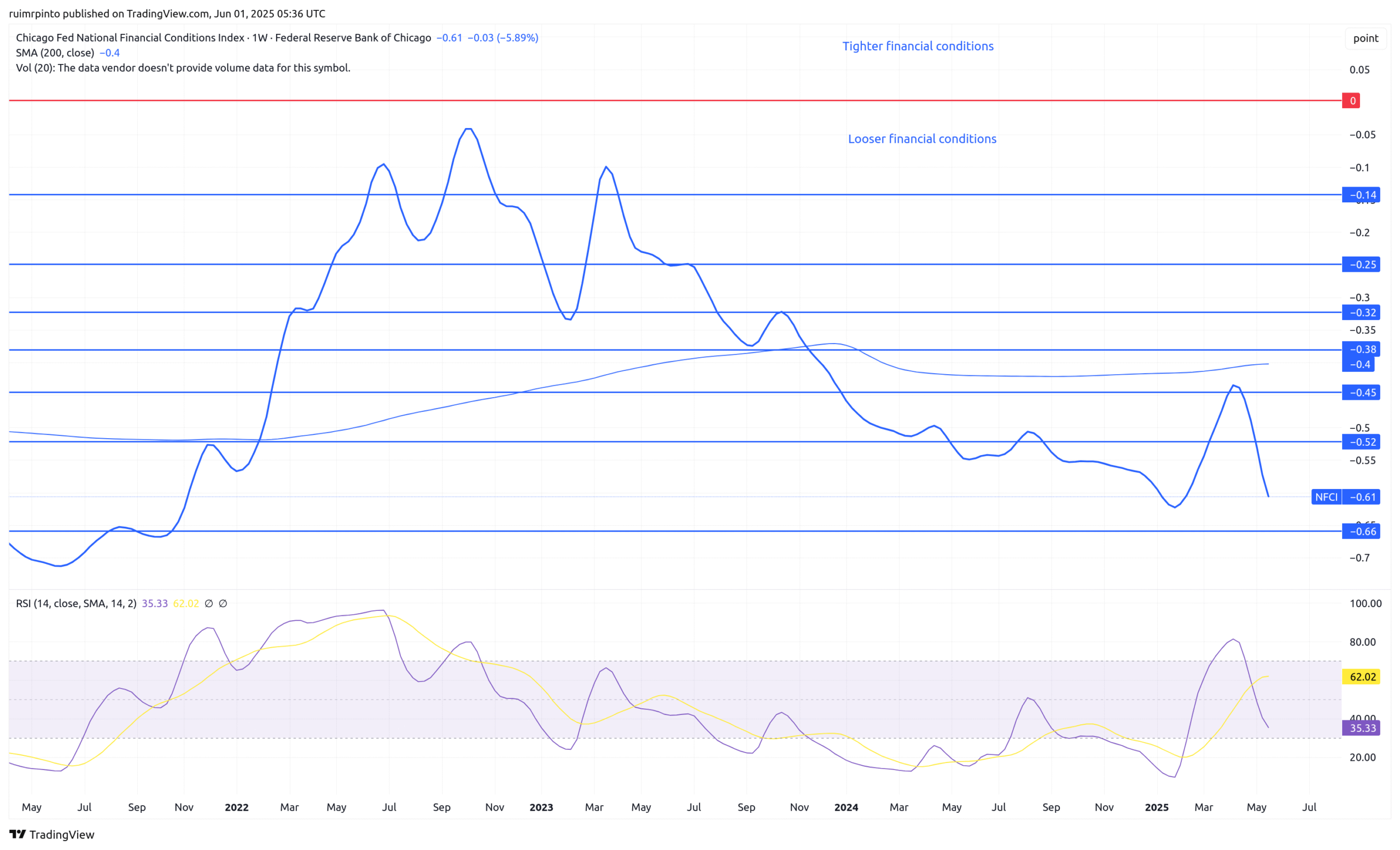Click the purple 35.33 RSI axis label
The image size is (1400, 850).
tap(1362, 728)
